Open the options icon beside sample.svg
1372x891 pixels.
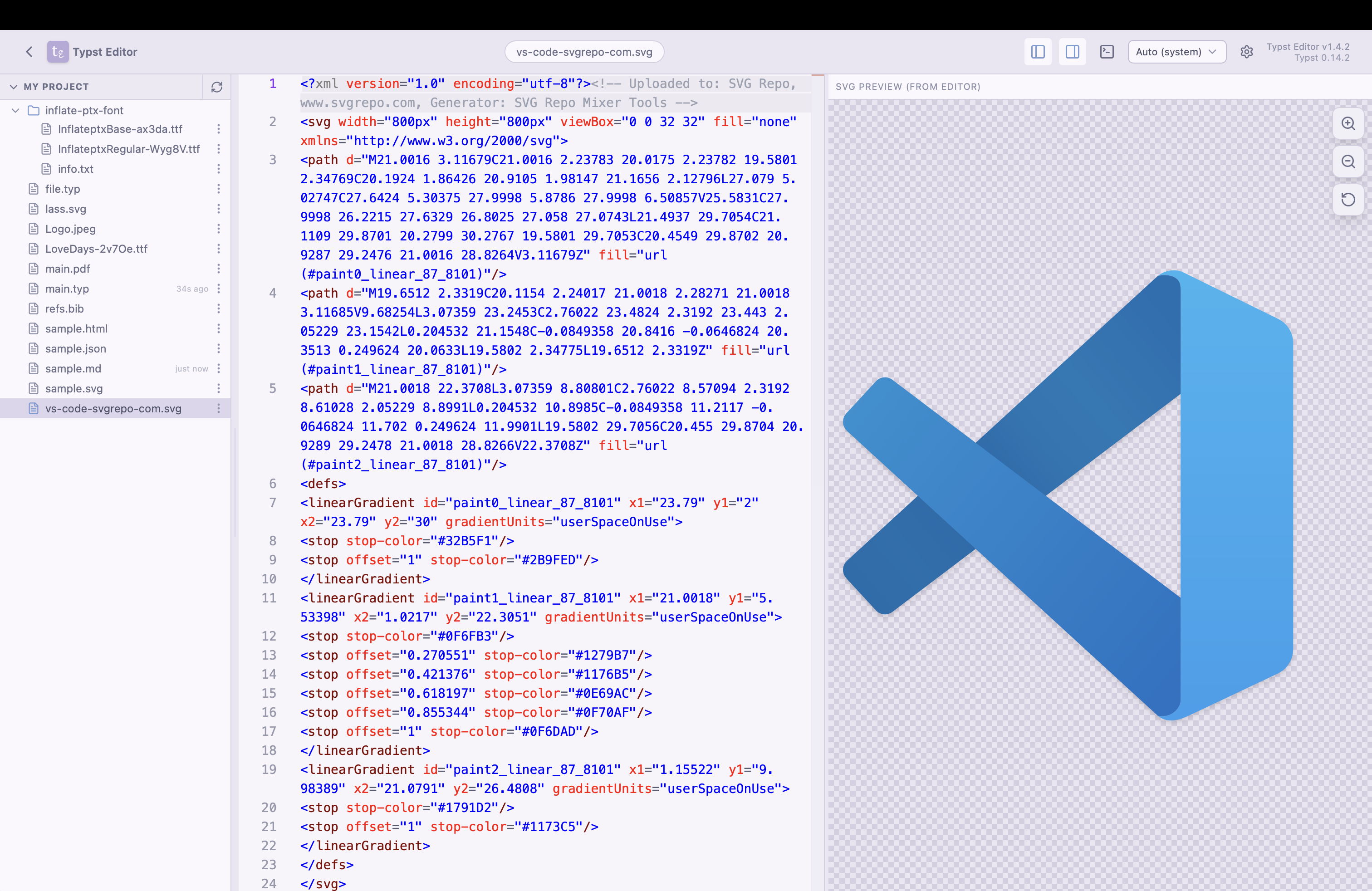219,388
